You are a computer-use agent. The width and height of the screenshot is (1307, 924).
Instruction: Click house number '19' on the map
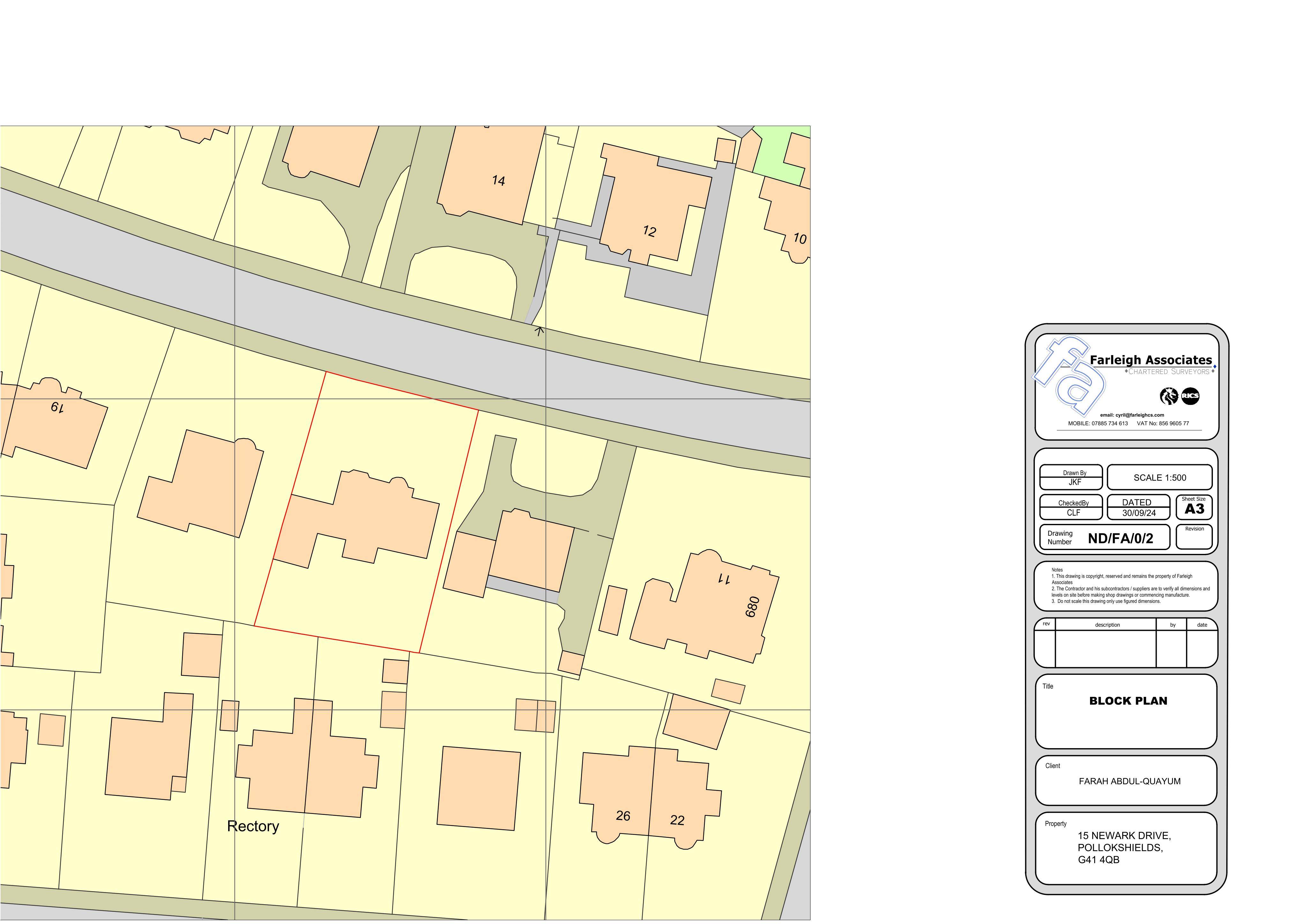[57, 407]
